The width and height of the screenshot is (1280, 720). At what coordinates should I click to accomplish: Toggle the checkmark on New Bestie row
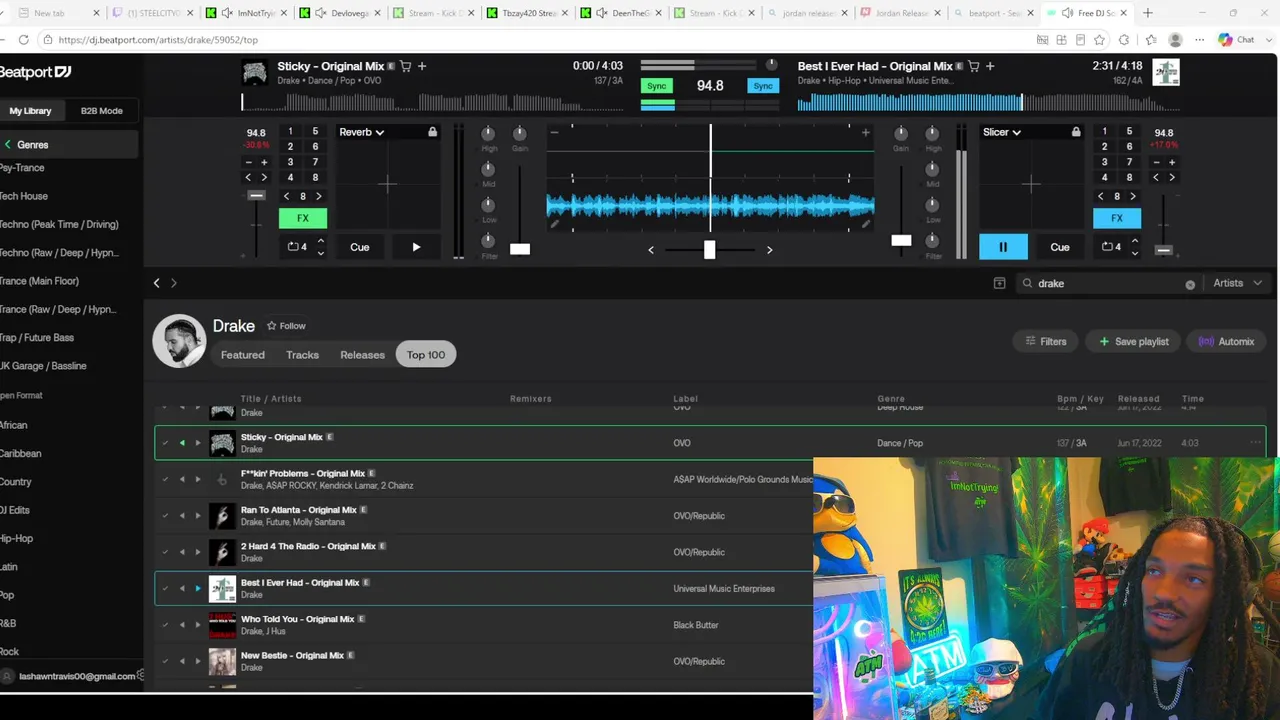166,661
